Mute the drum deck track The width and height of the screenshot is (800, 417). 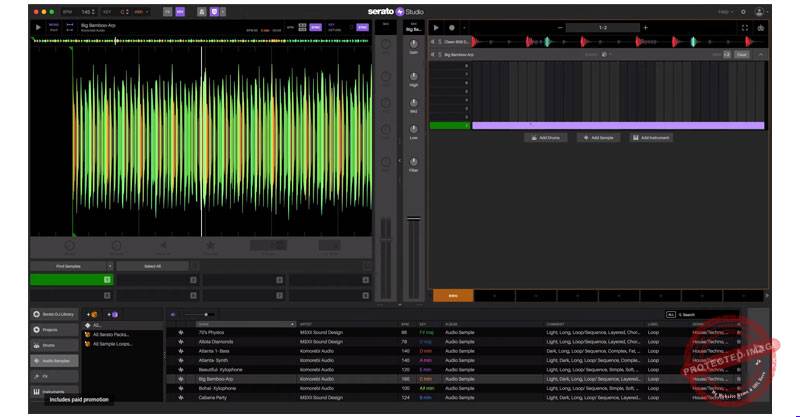pyautogui.click(x=433, y=41)
